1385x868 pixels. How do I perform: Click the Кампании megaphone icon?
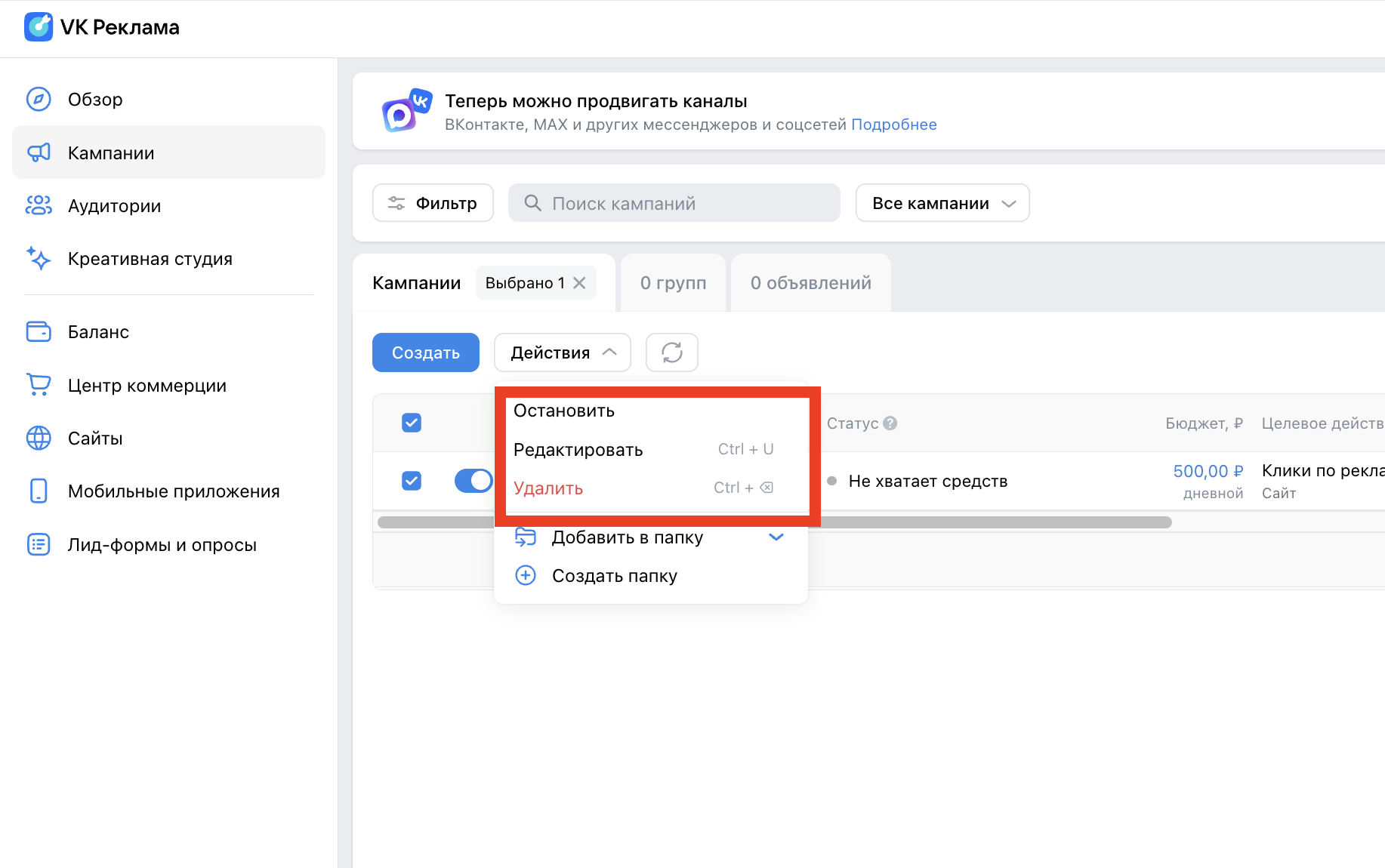point(39,152)
